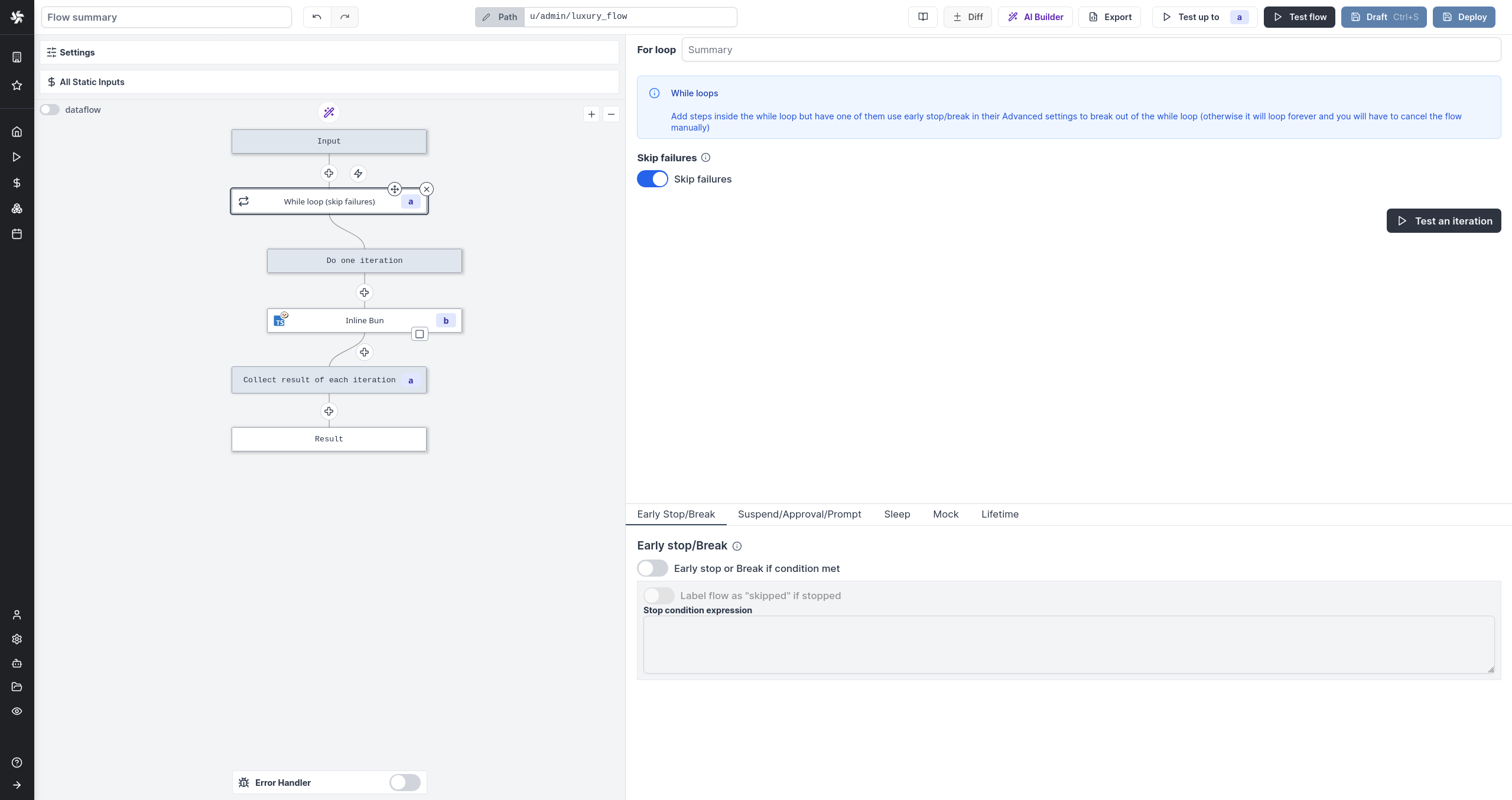The image size is (1512, 800).
Task: Click the Stop condition expression textarea
Action: pyautogui.click(x=1068, y=645)
